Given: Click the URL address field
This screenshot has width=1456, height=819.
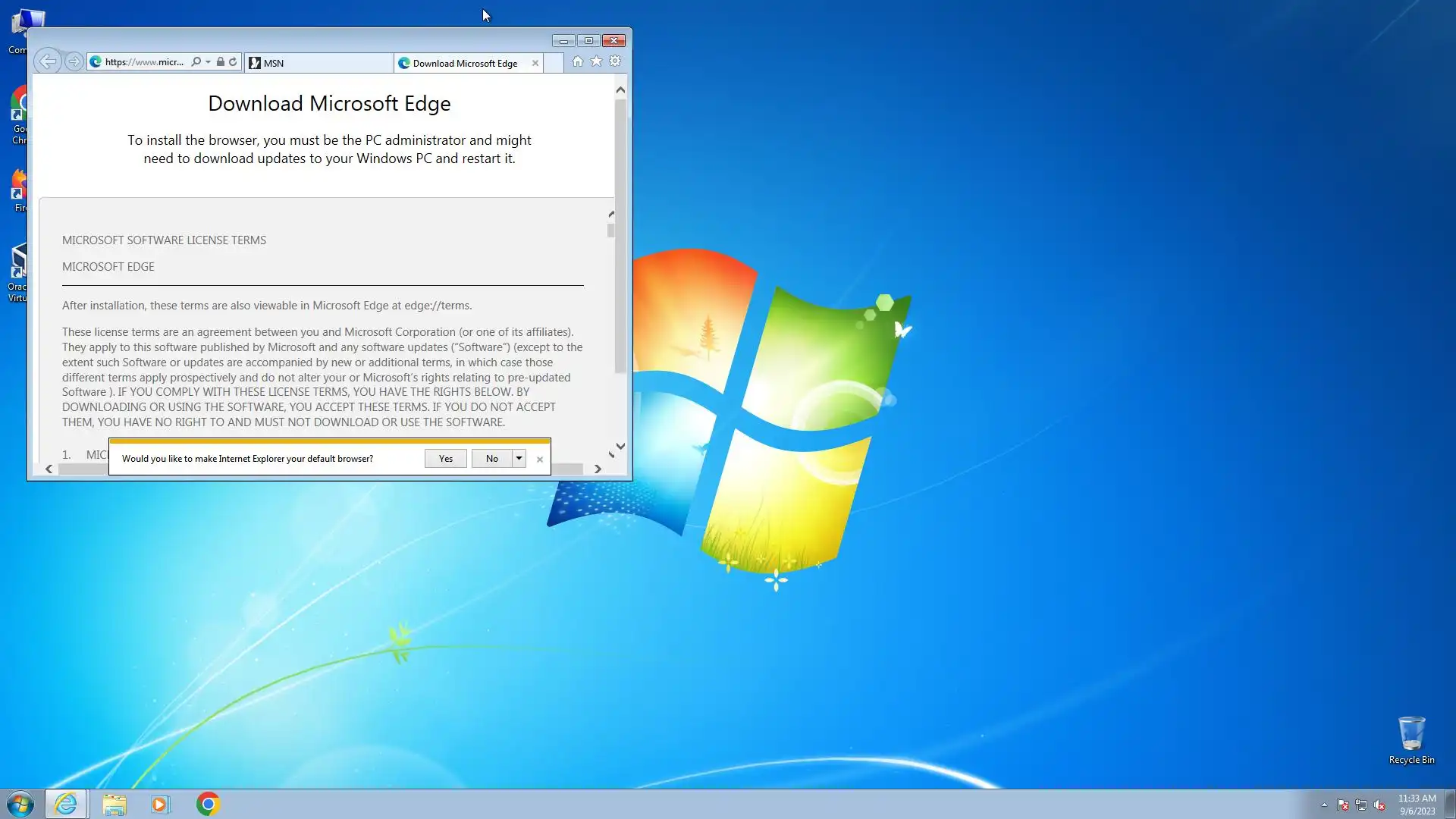Looking at the screenshot, I should click(144, 62).
